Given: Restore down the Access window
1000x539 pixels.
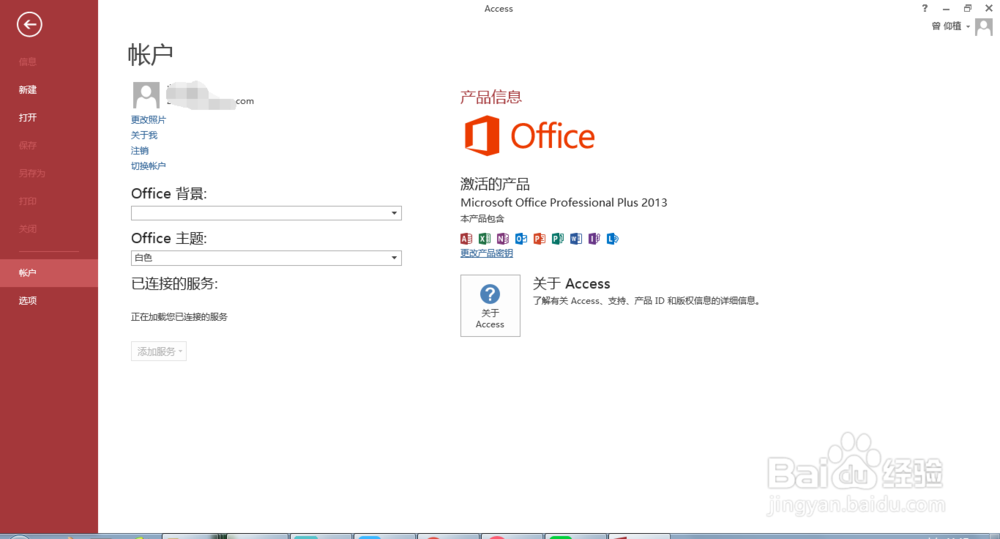Looking at the screenshot, I should coord(967,8).
